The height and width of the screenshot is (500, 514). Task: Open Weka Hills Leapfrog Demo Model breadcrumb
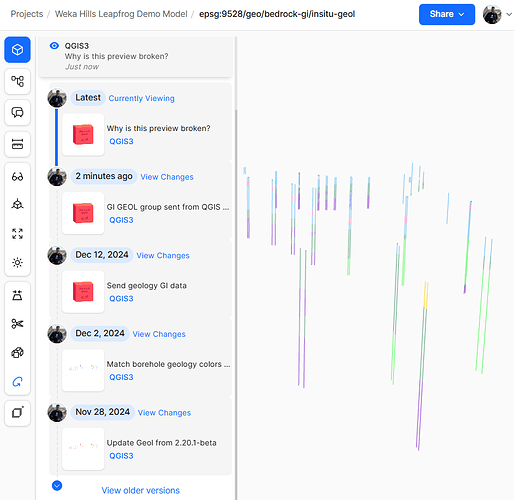pos(121,14)
